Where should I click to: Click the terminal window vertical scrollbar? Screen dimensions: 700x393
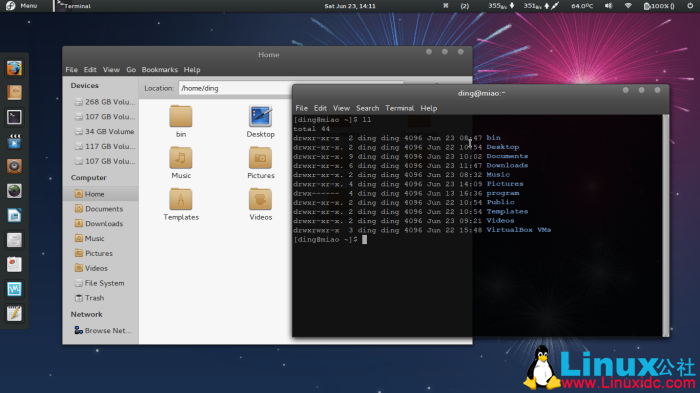(x=666, y=226)
